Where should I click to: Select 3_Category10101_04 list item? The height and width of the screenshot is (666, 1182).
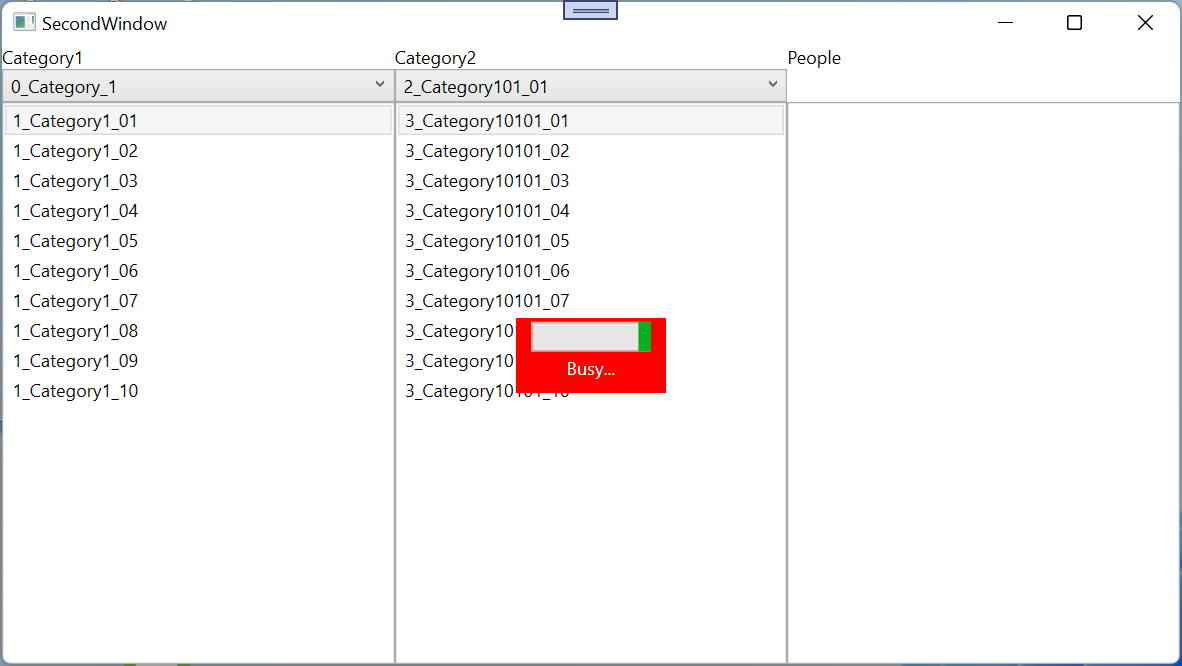coord(591,211)
